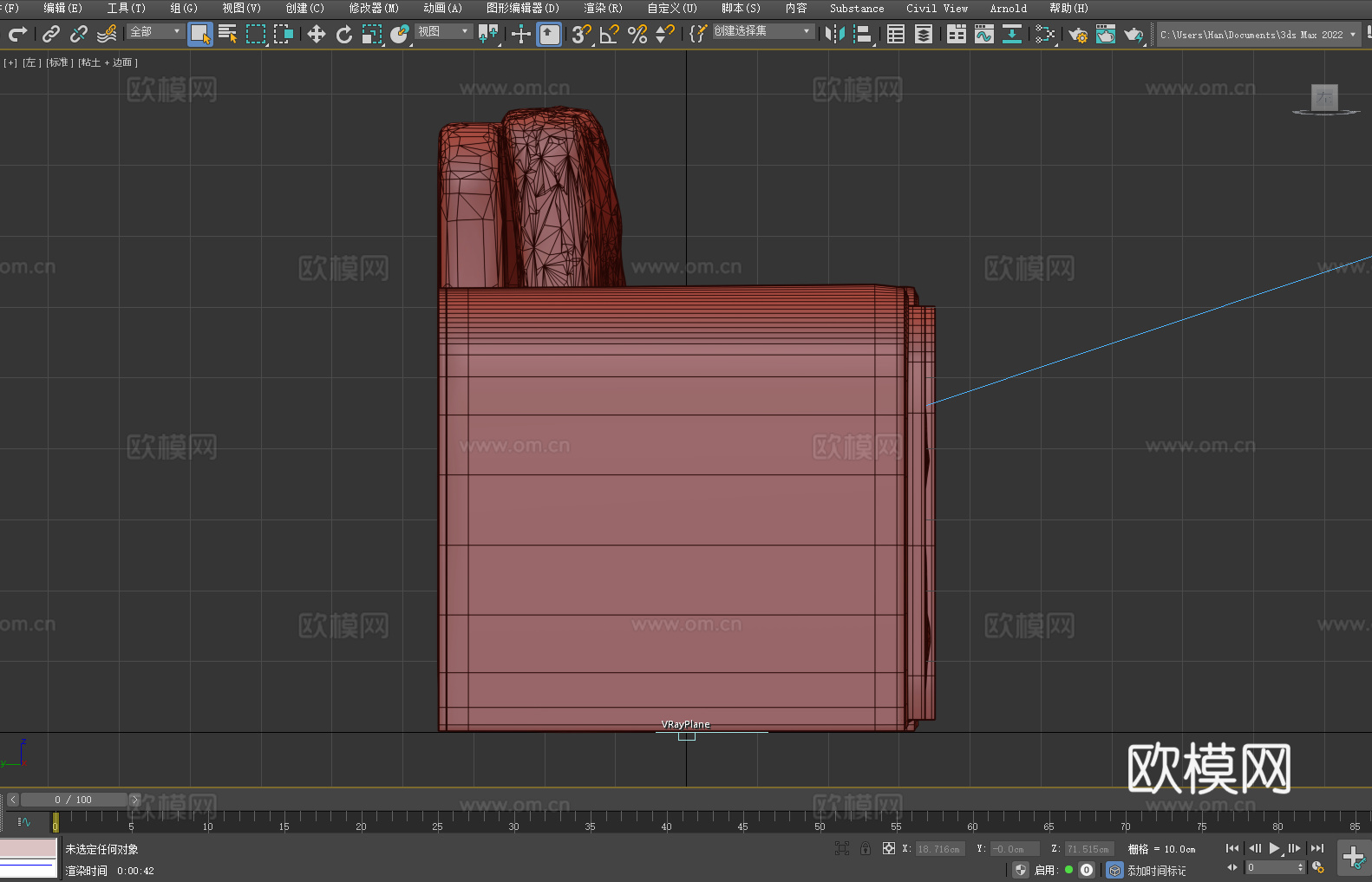Open reference coordinate system dropdown 视图
The height and width of the screenshot is (882, 1372).
point(443,31)
